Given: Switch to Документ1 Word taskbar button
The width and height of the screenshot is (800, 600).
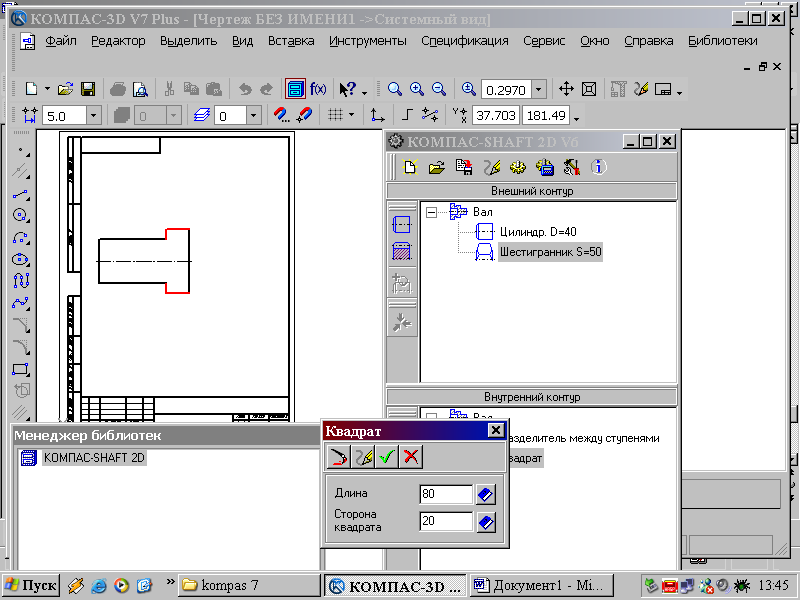Looking at the screenshot, I should (x=542, y=585).
